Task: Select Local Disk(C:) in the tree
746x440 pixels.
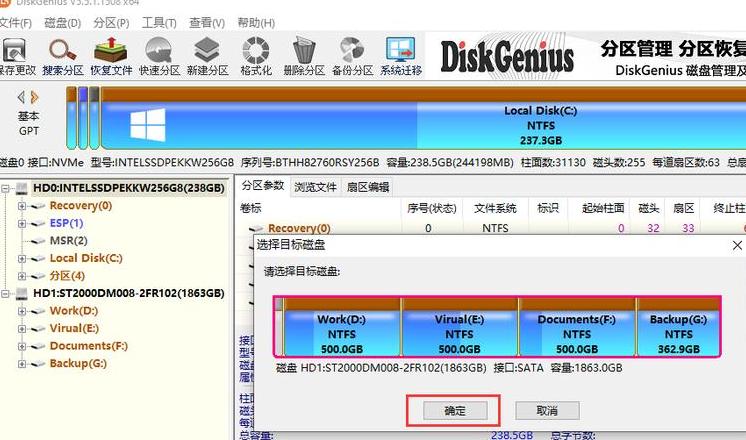Action: click(86, 258)
